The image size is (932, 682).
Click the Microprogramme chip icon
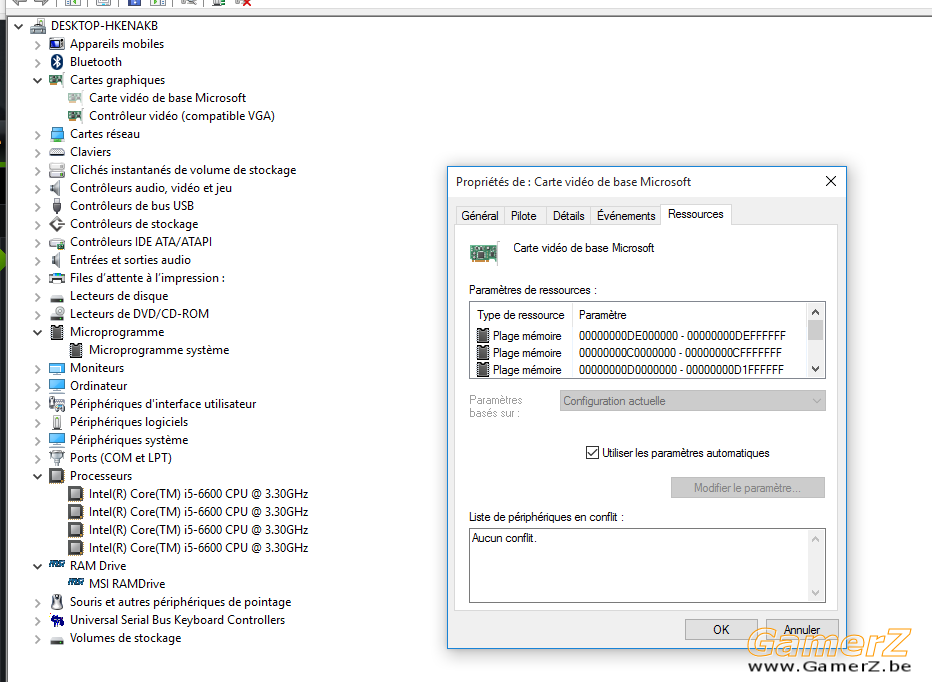pyautogui.click(x=57, y=332)
